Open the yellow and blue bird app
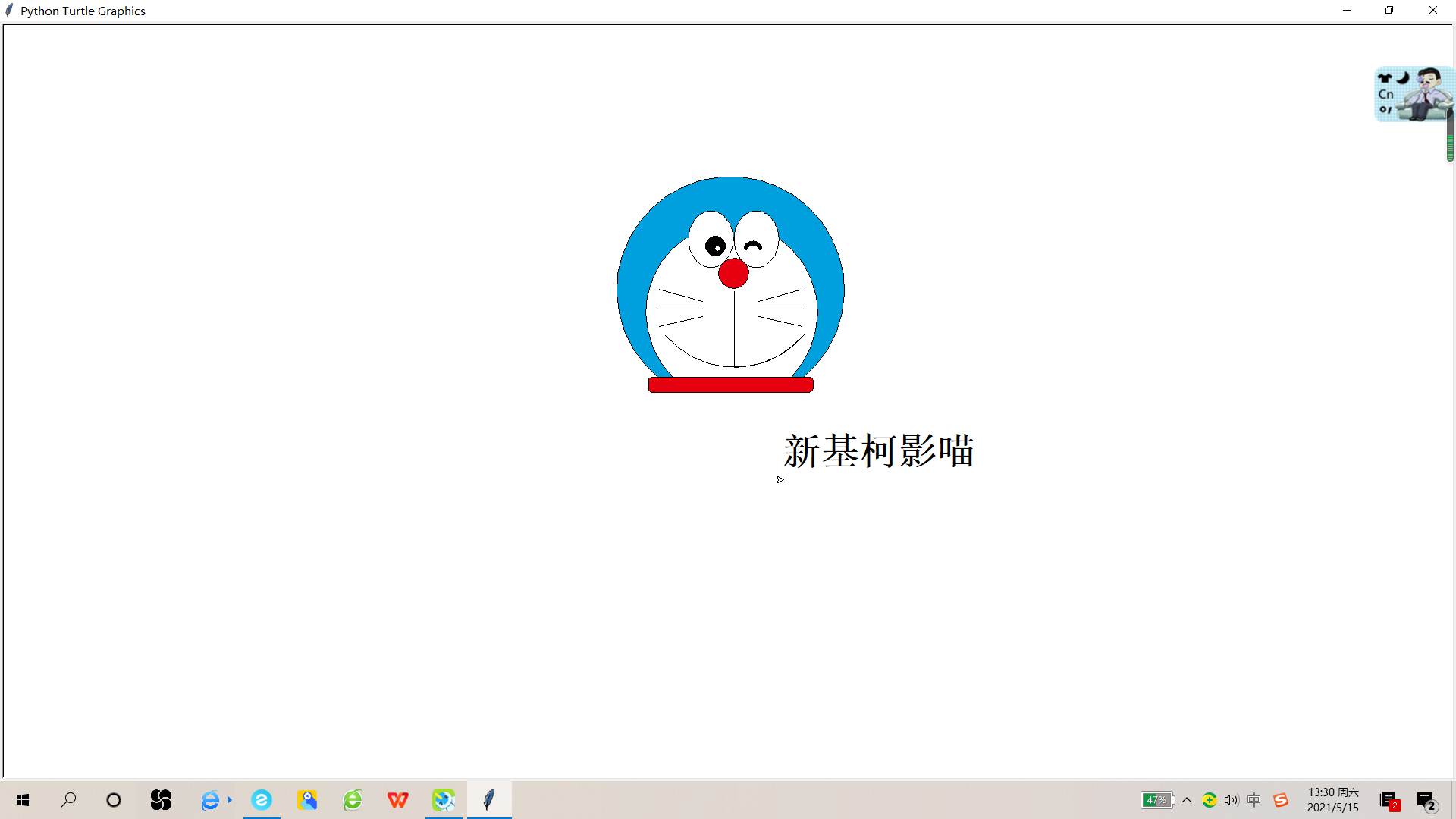The height and width of the screenshot is (819, 1456). [307, 800]
